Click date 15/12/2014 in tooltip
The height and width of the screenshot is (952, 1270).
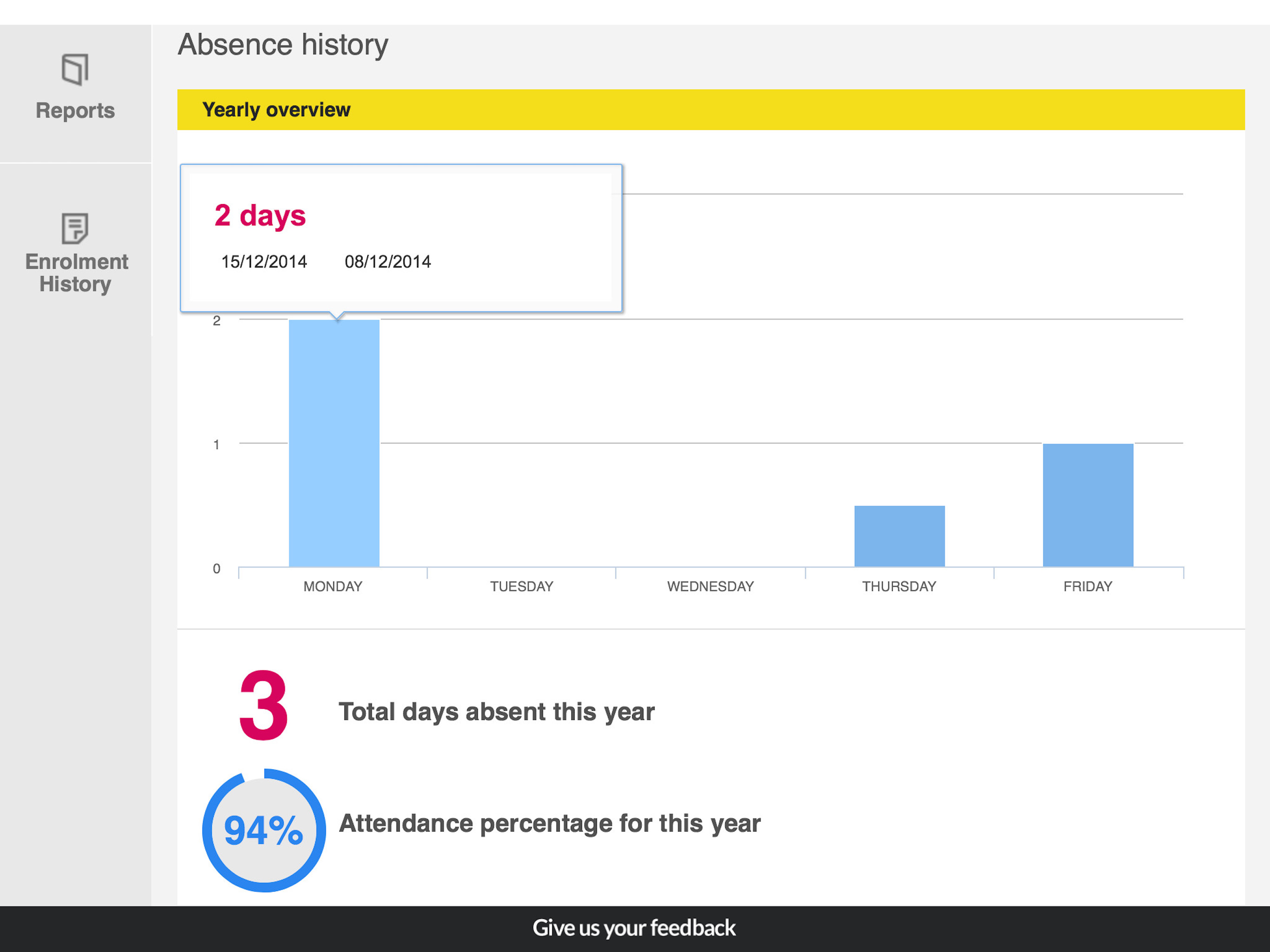tap(264, 262)
